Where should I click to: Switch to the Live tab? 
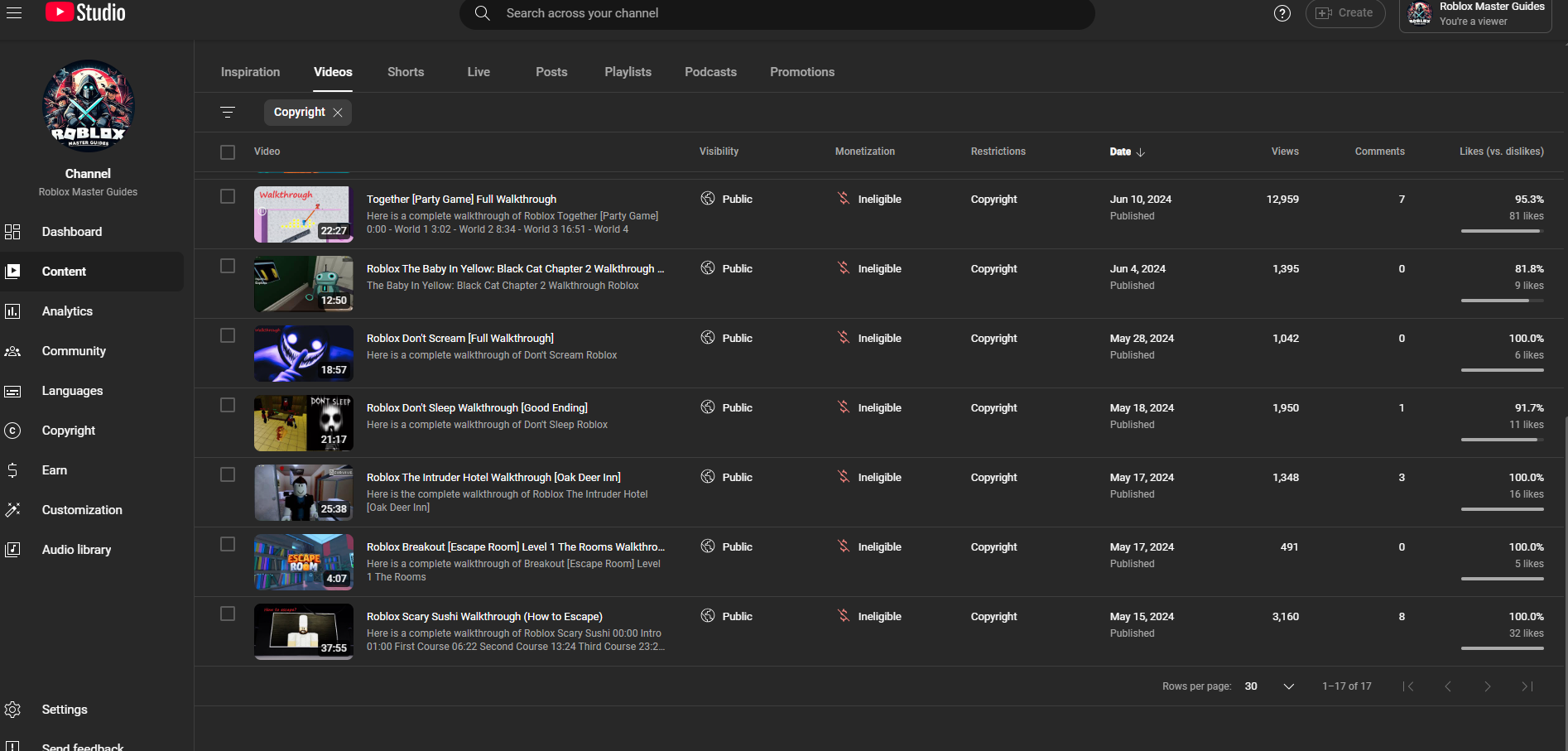coord(479,72)
